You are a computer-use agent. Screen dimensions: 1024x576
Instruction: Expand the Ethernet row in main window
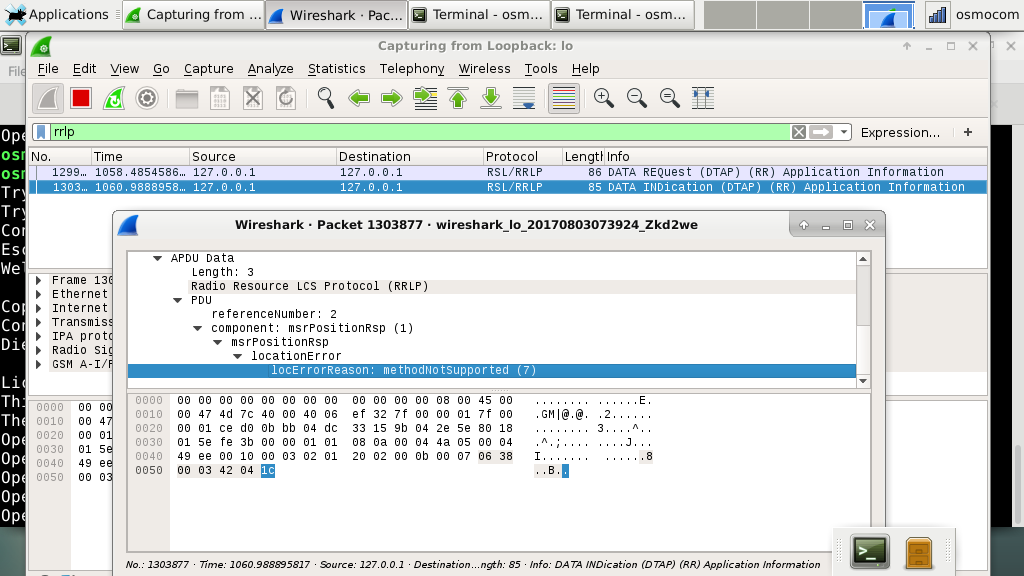point(39,294)
